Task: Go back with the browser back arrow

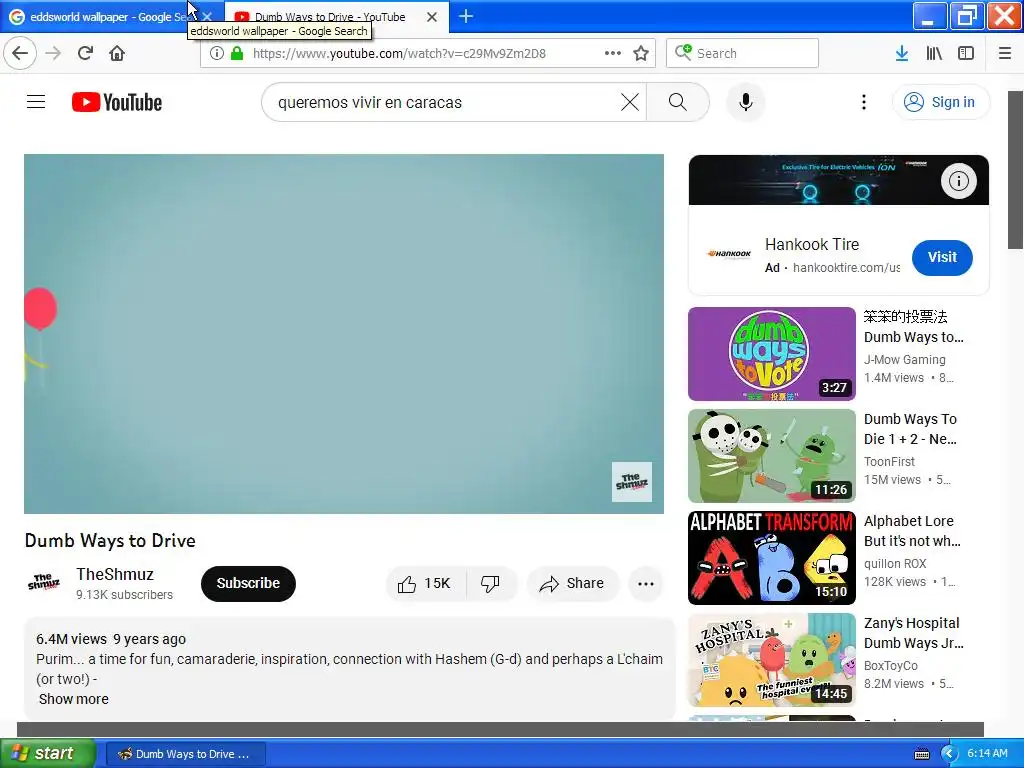Action: click(x=20, y=53)
